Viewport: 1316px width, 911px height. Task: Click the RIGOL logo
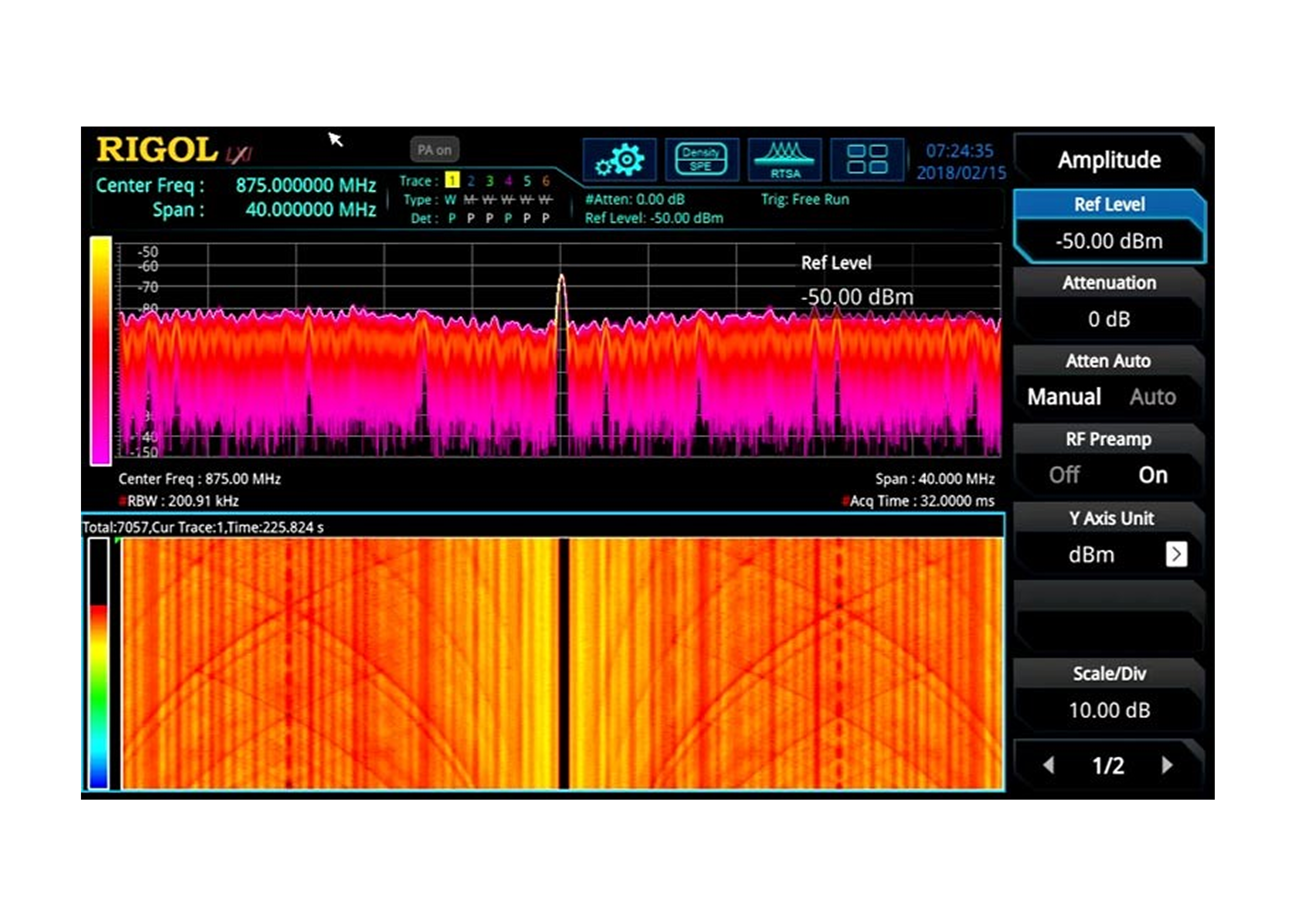[x=157, y=150]
